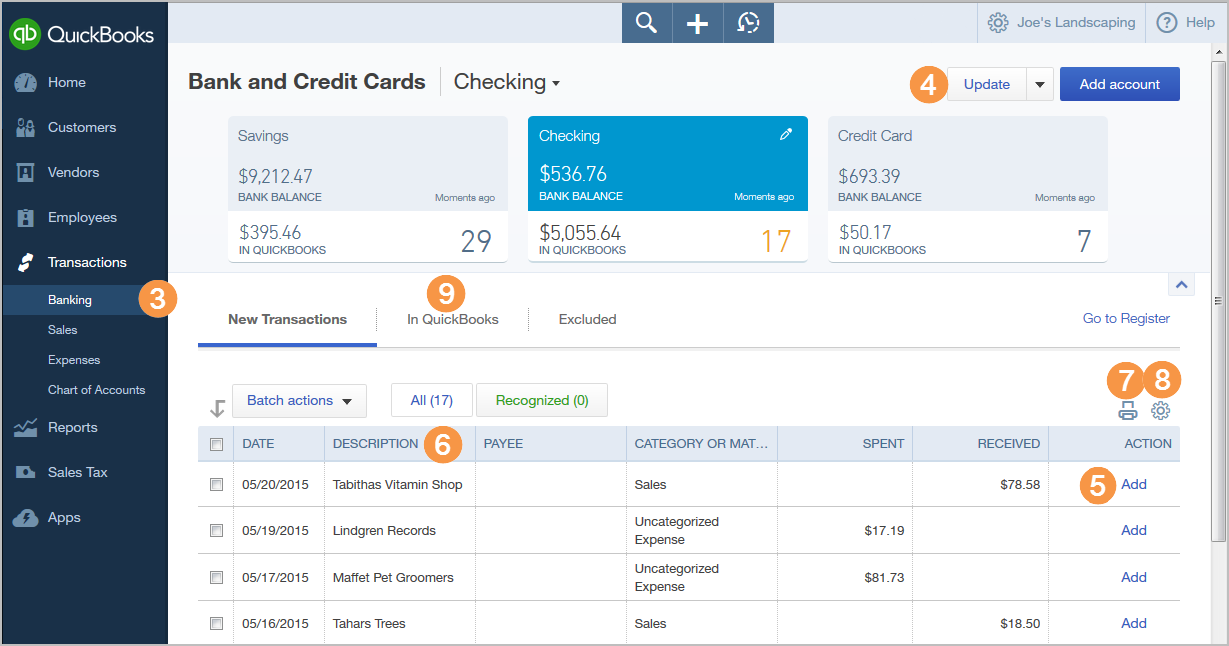Screen dimensions: 1229x646
Task: Click the Create plus icon
Action: point(697,23)
